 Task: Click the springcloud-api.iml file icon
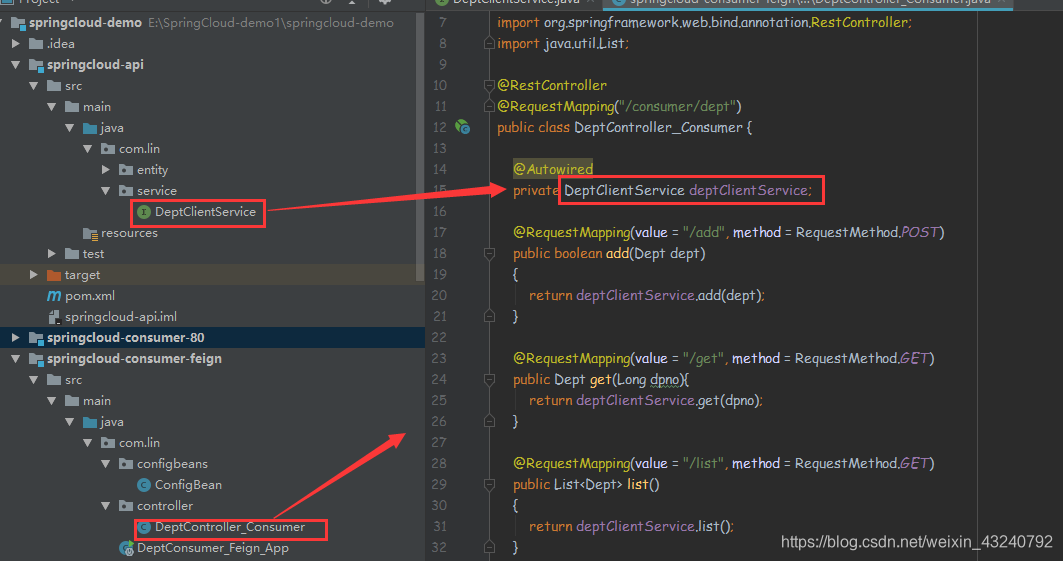point(54,317)
